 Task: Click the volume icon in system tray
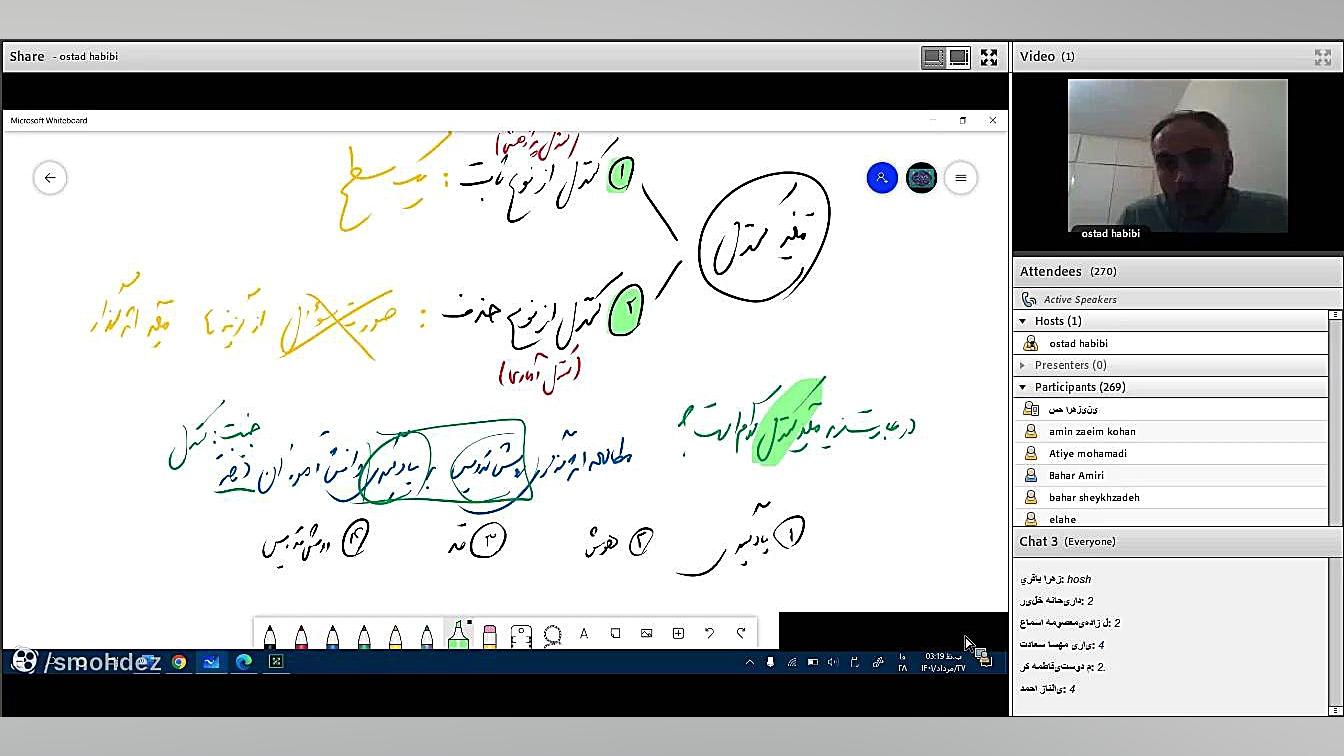click(832, 662)
